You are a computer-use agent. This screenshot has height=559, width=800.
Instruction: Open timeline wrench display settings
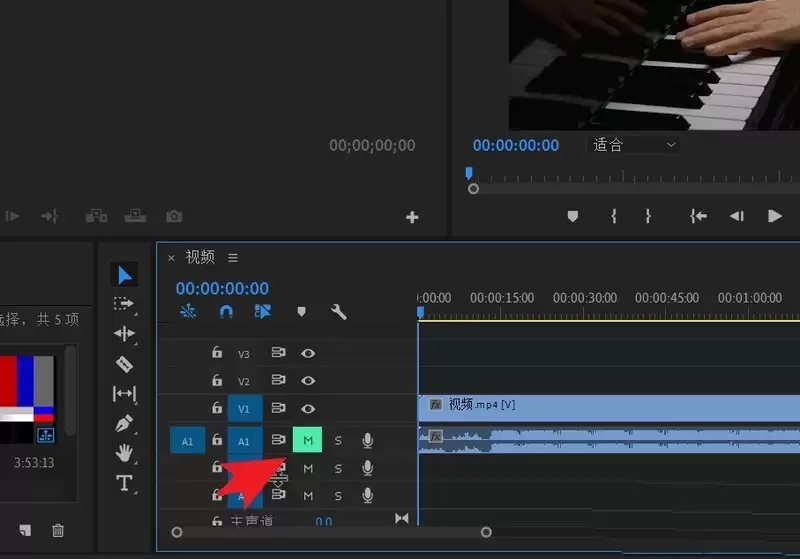point(339,312)
